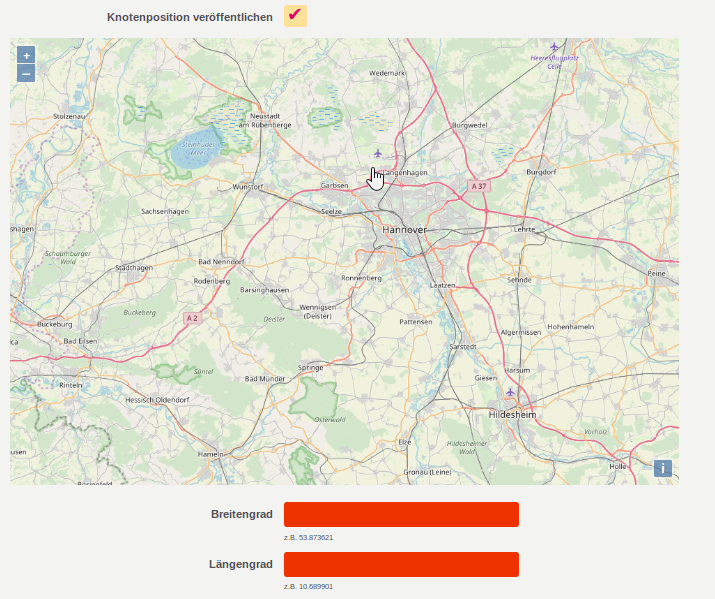Zoom out with the map minus button

[26, 73]
